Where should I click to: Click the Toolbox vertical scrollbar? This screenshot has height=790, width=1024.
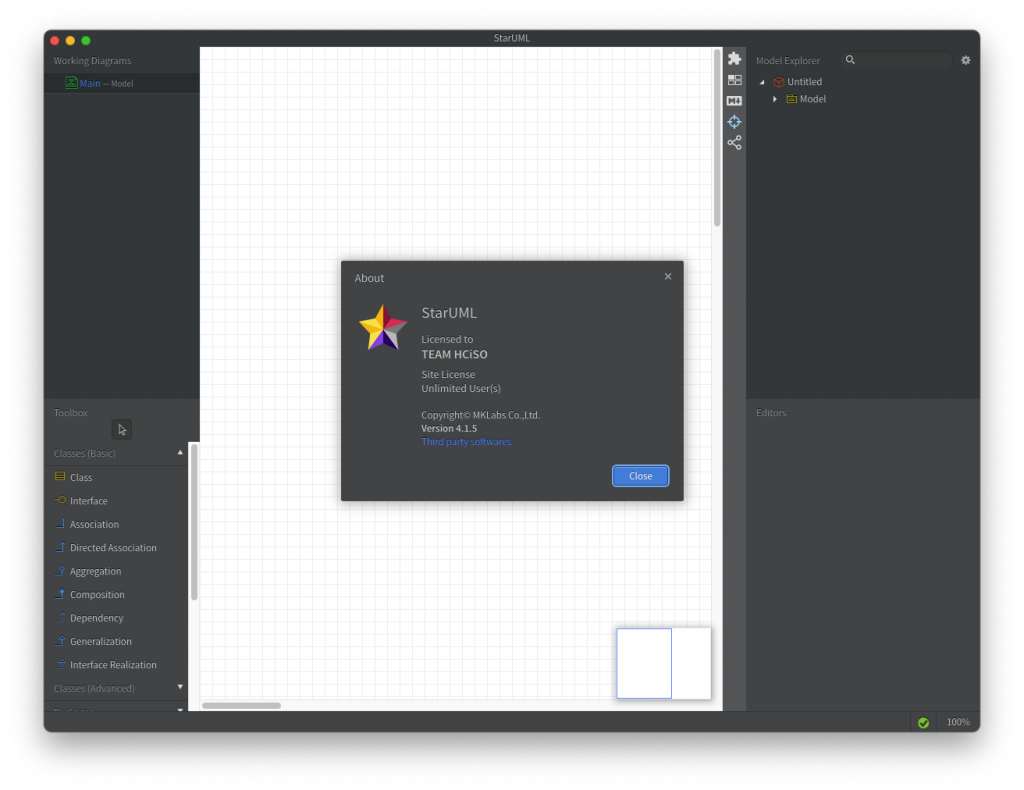click(194, 522)
